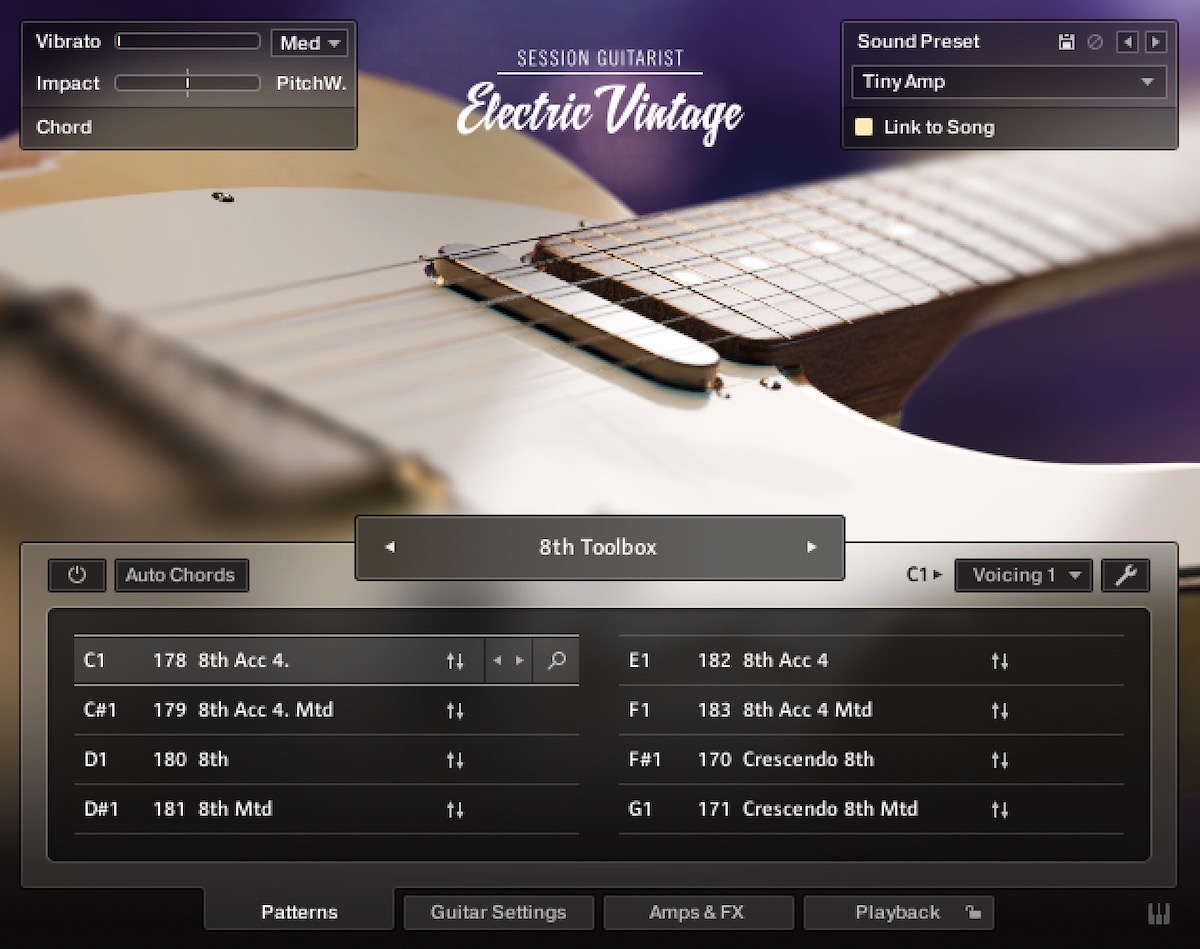
Task: Adjust the Vibrato slider
Action: click(x=187, y=42)
